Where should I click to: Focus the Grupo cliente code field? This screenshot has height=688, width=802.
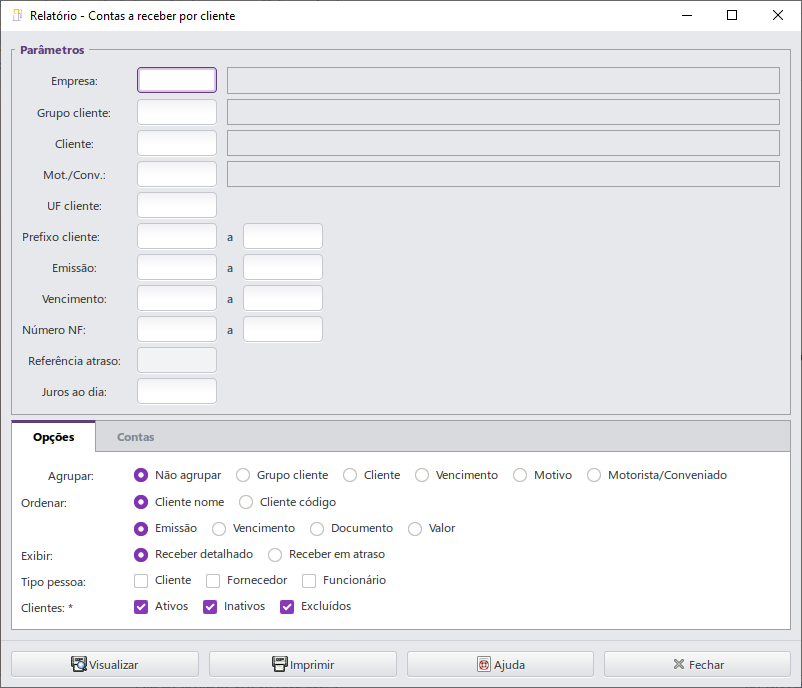[x=177, y=112]
